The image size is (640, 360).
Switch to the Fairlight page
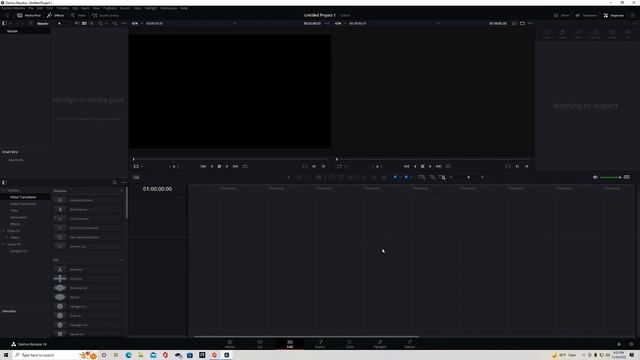coord(380,344)
